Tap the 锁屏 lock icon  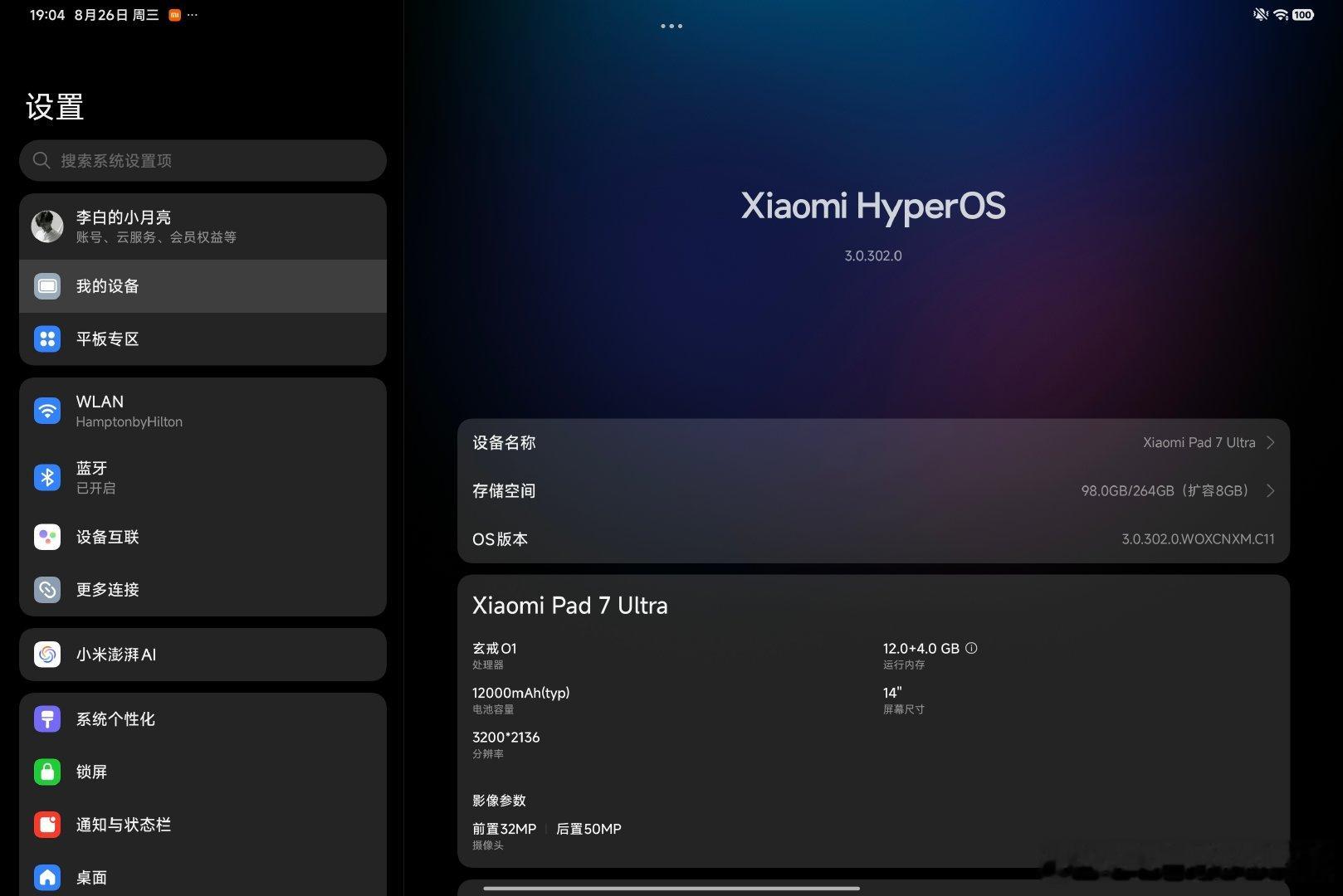[x=47, y=772]
